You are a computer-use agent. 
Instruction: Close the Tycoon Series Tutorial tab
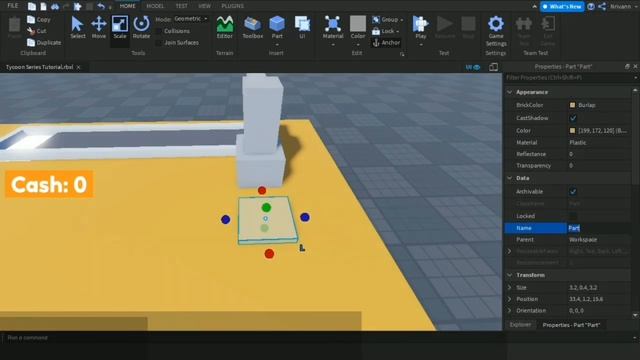click(x=78, y=67)
